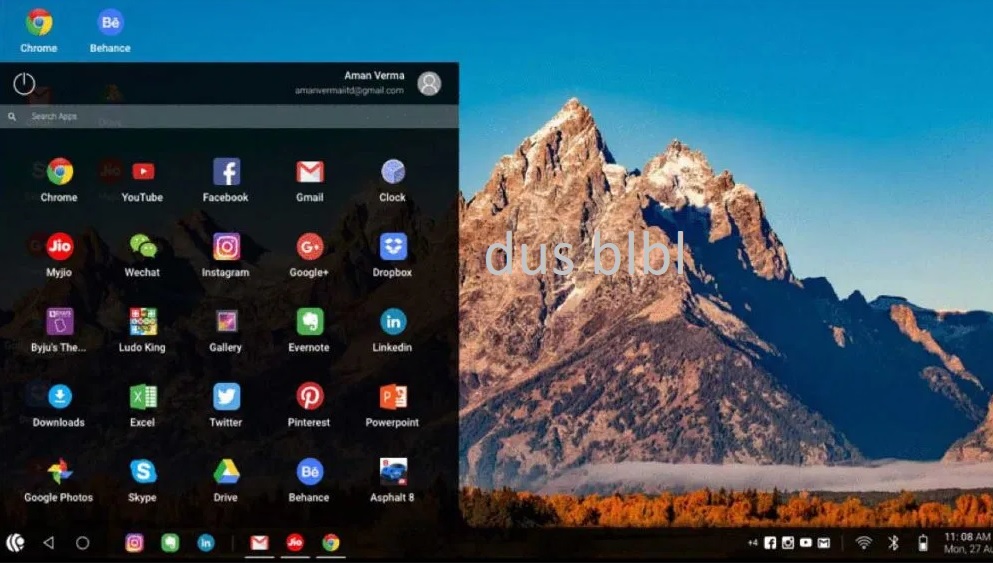Open Linkedin pinned in the taskbar
This screenshot has width=993, height=563.
(x=206, y=543)
